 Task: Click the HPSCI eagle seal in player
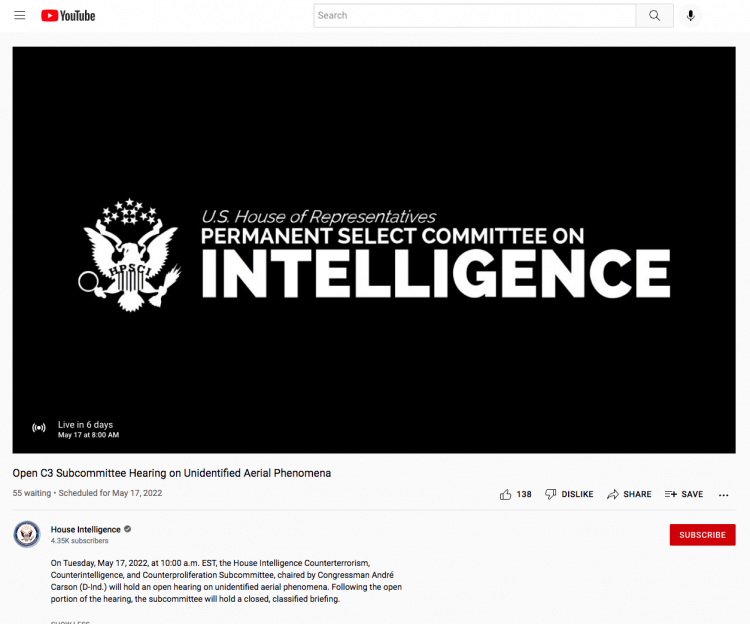(130, 255)
